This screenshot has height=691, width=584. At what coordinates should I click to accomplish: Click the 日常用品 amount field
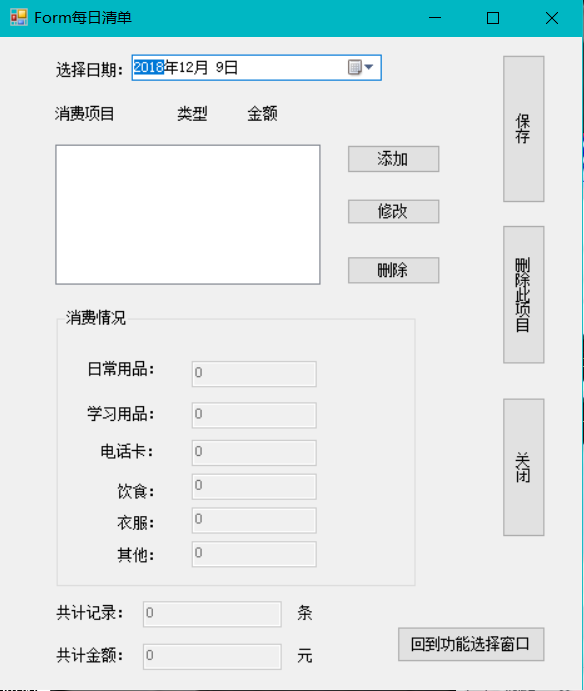click(254, 374)
